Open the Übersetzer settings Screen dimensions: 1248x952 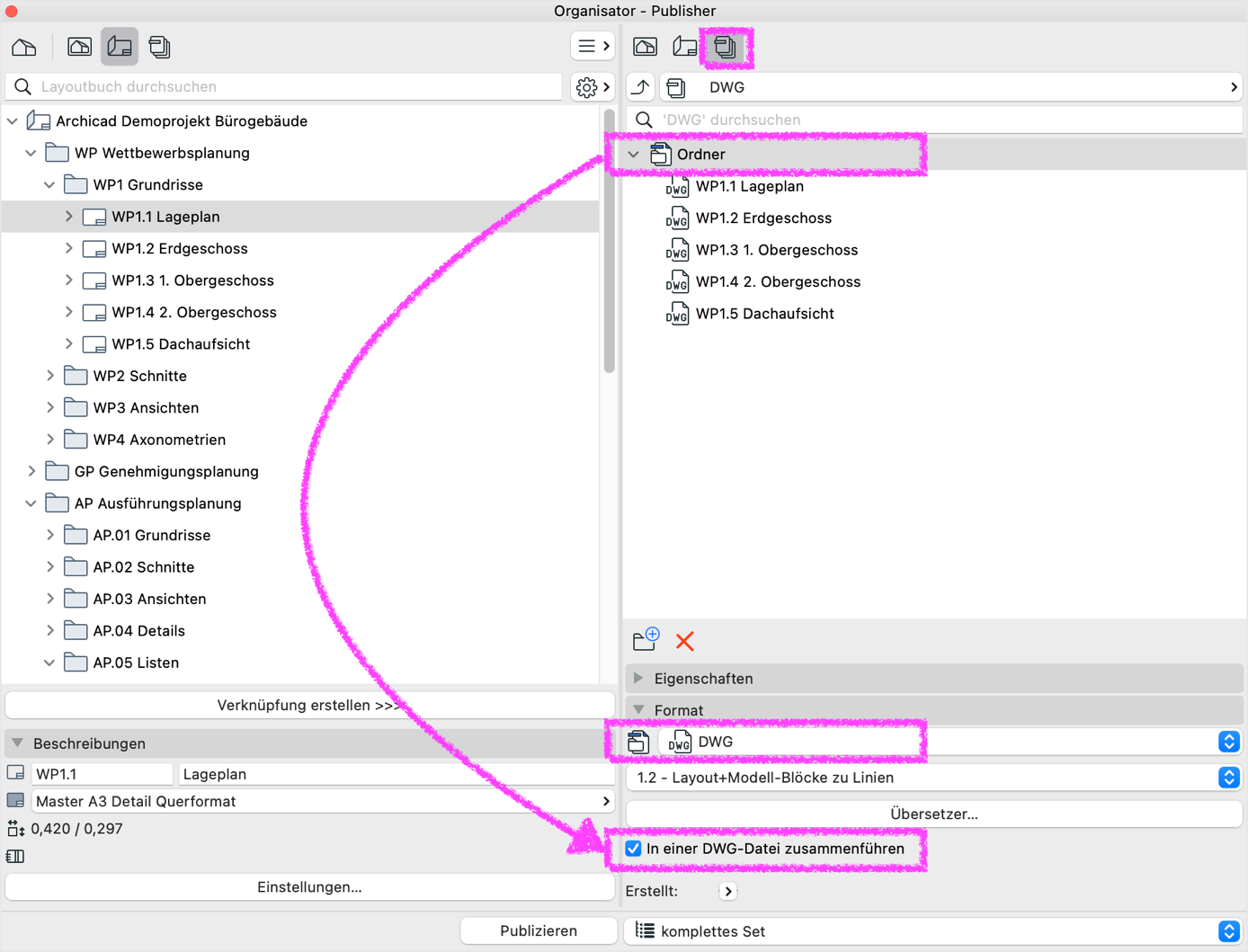[934, 814]
